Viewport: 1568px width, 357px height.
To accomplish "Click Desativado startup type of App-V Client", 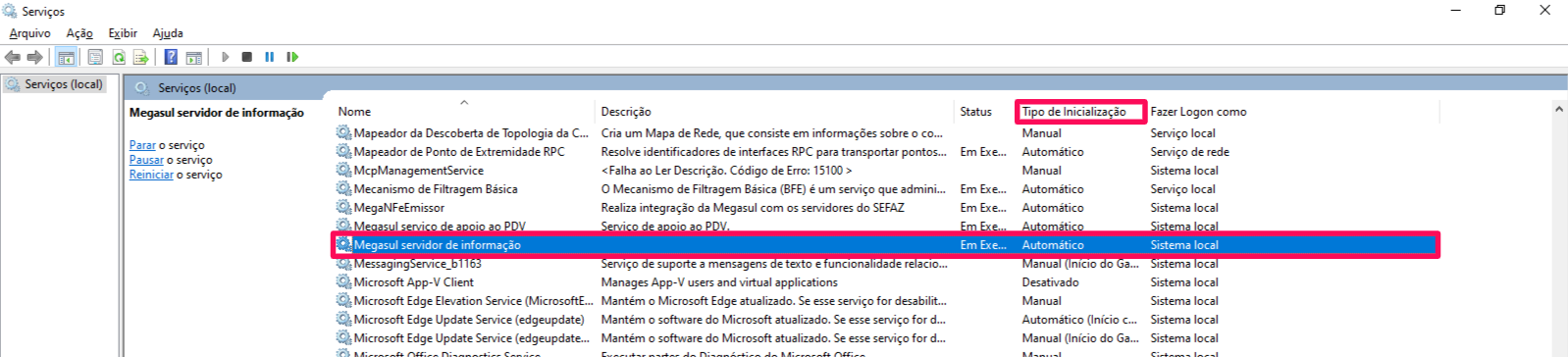I will [x=1050, y=282].
